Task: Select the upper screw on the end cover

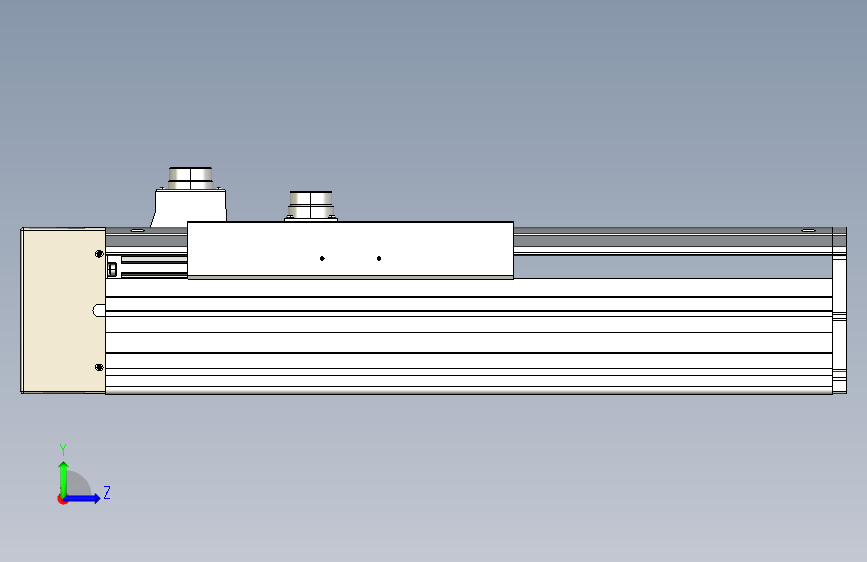Action: (99, 253)
